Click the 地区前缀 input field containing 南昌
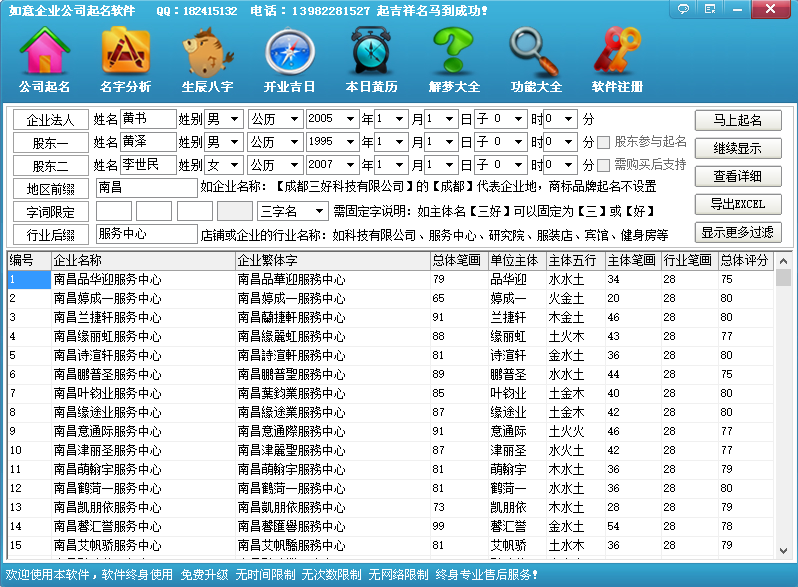798x587 pixels. (x=146, y=187)
